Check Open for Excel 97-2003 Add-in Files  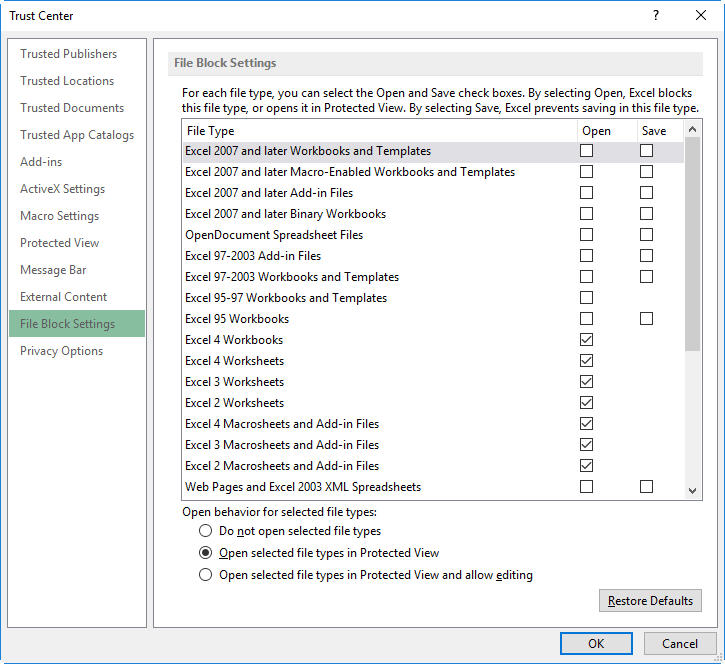pos(586,256)
